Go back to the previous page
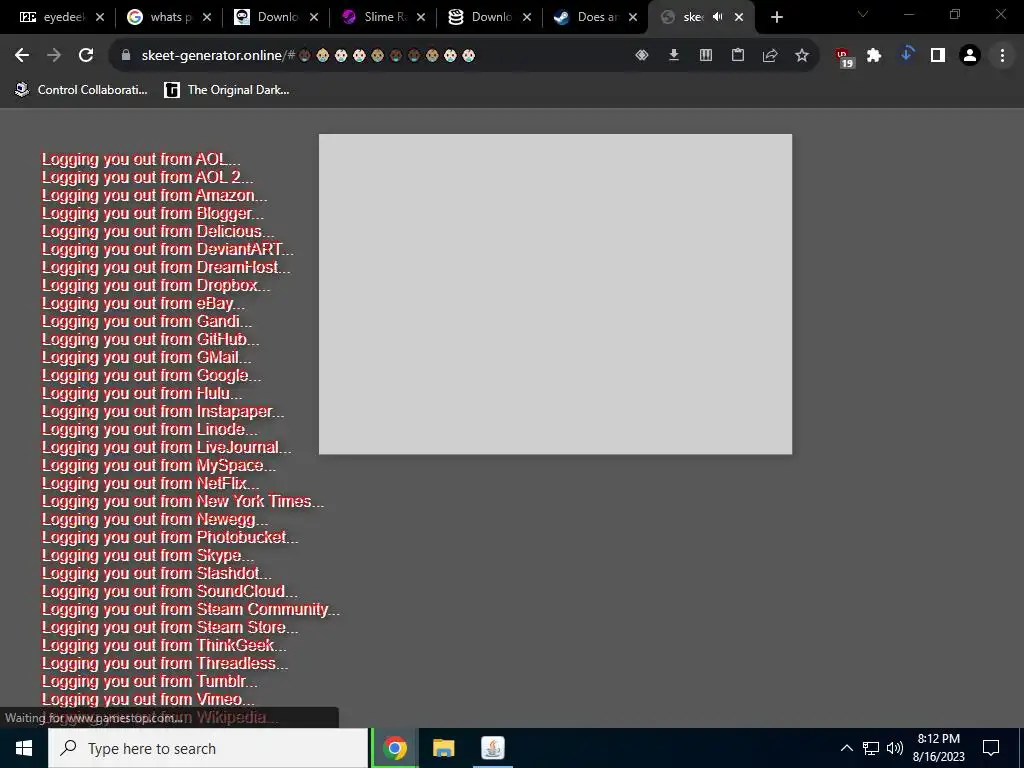 tap(22, 56)
